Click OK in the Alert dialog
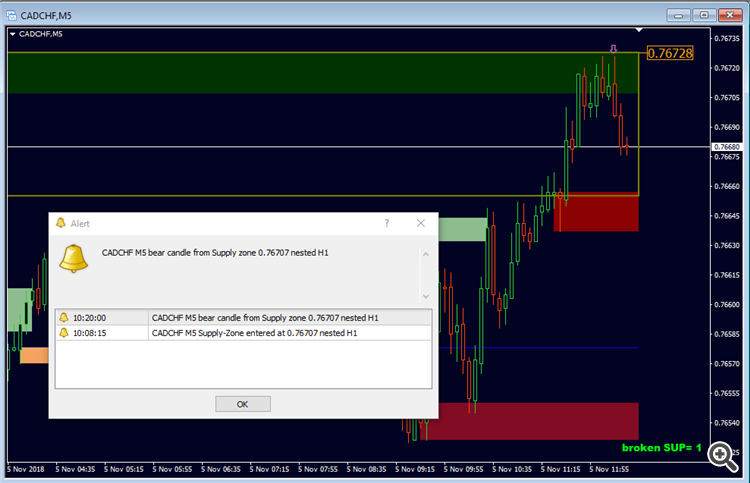 tap(243, 404)
